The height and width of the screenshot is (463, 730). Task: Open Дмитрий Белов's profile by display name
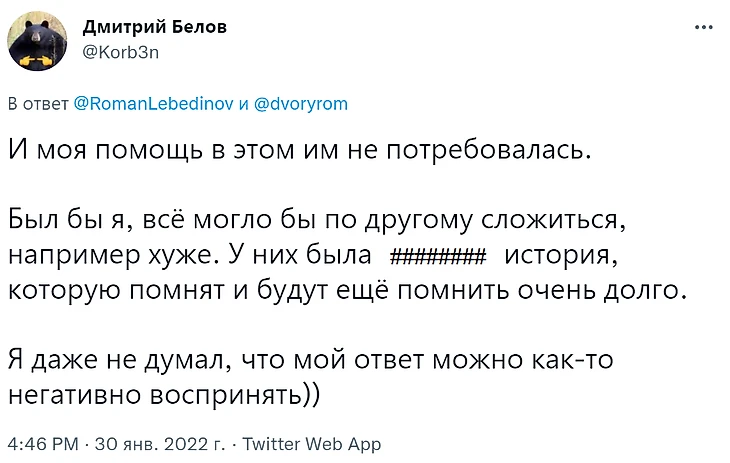(x=155, y=27)
